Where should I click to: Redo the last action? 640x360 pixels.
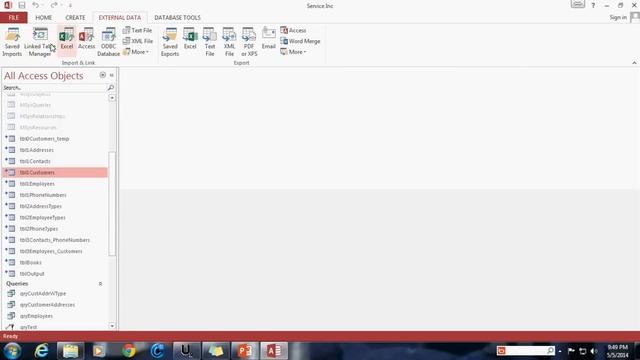(54, 5)
